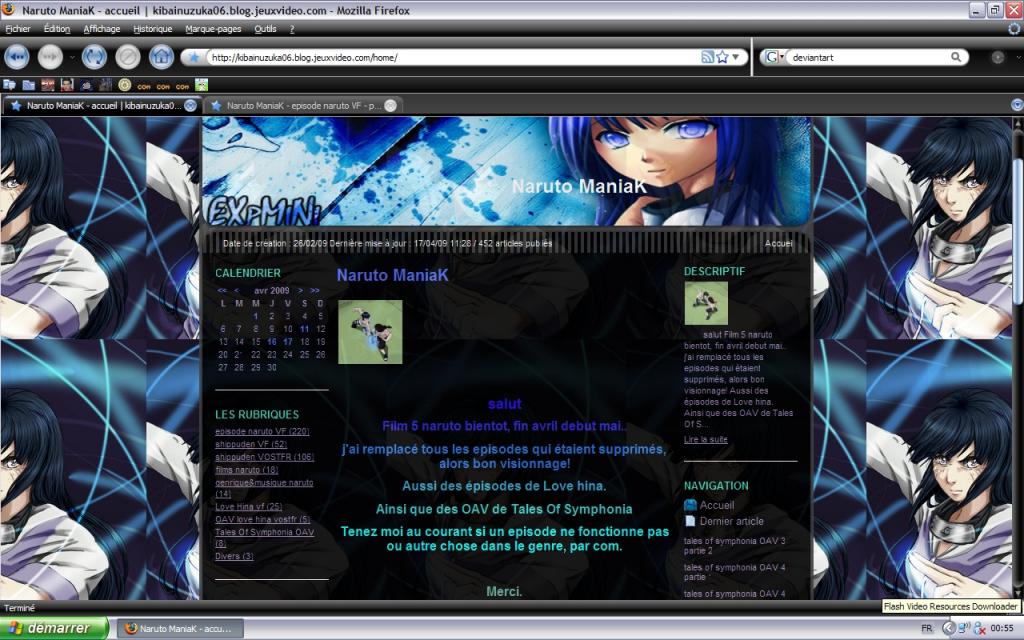Select day 17 in the calendar
The height and width of the screenshot is (640, 1024).
288,342
